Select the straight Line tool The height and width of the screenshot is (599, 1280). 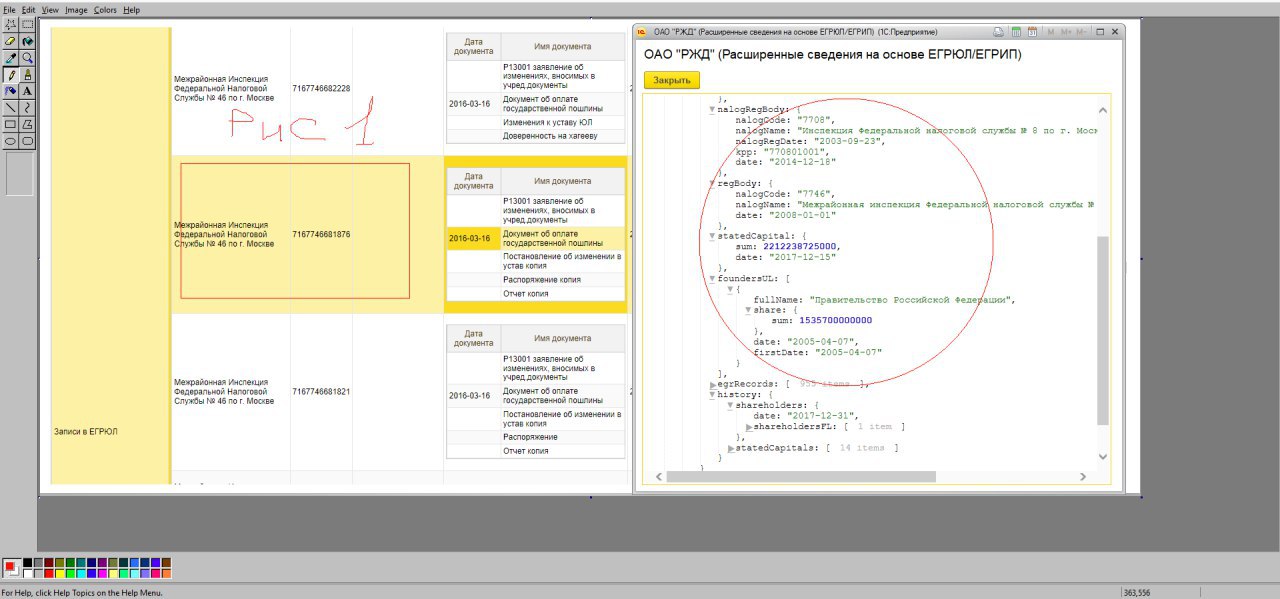click(x=10, y=106)
